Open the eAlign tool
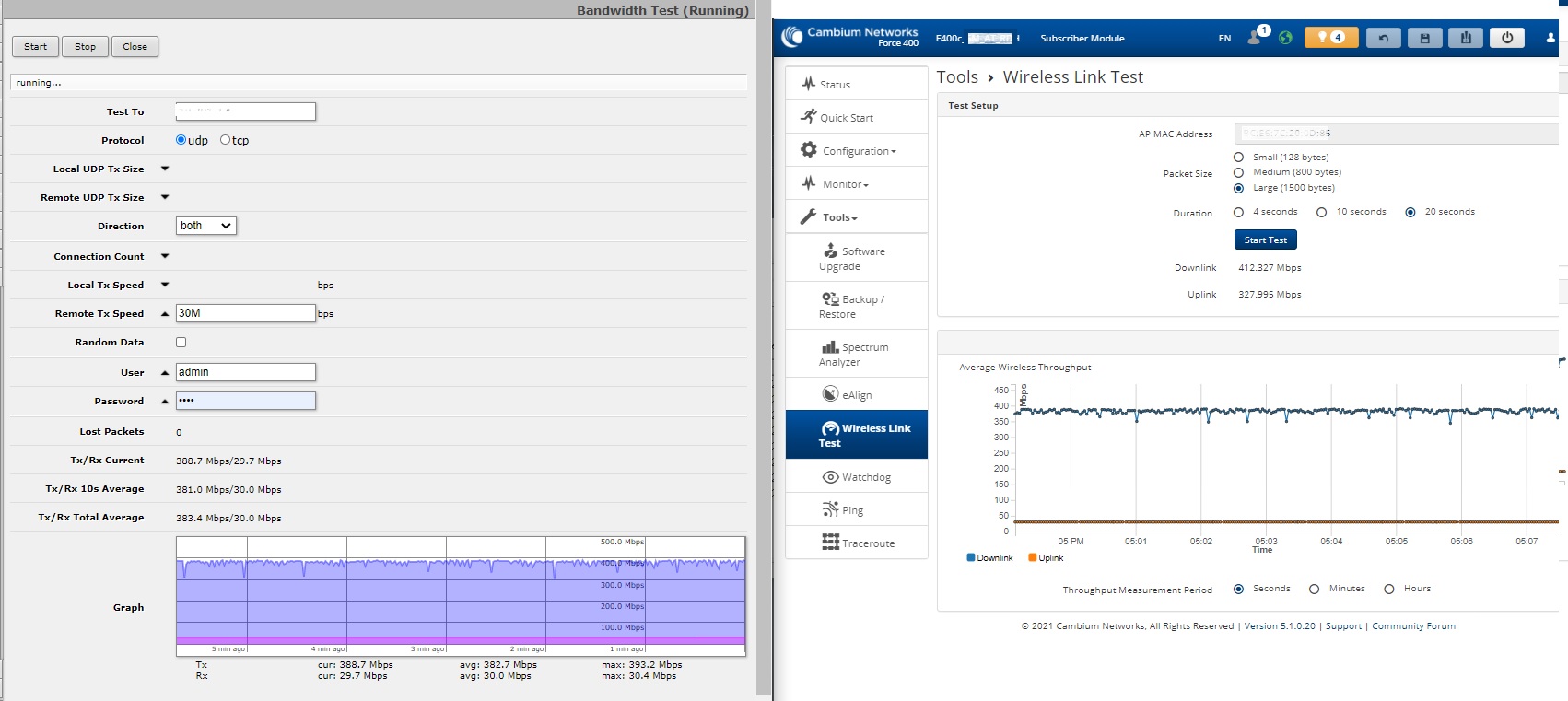1568x701 pixels. tap(856, 394)
